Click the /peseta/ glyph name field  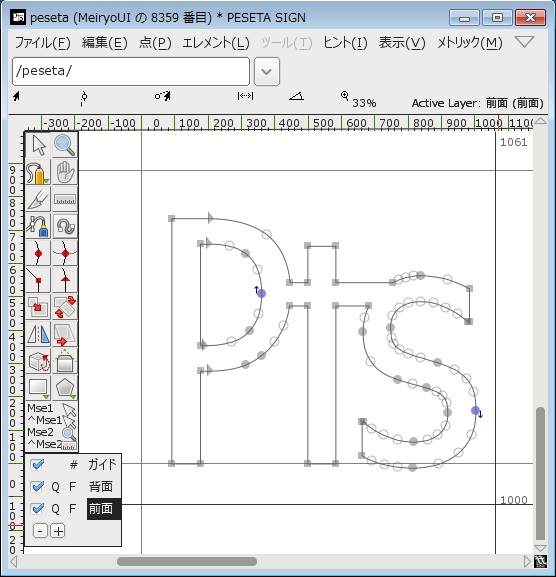(131, 71)
